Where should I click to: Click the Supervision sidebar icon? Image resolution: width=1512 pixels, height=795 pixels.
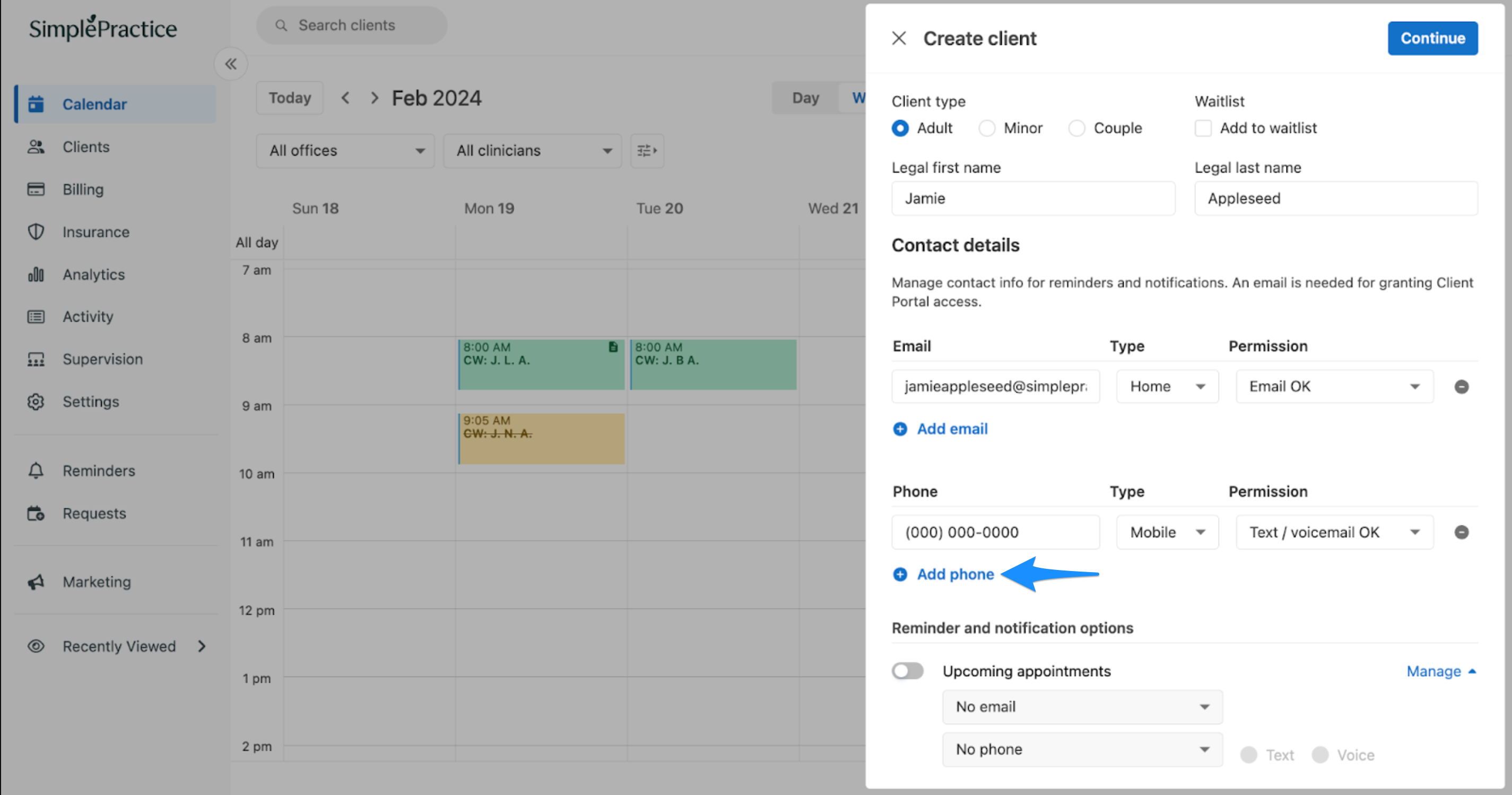coord(37,359)
